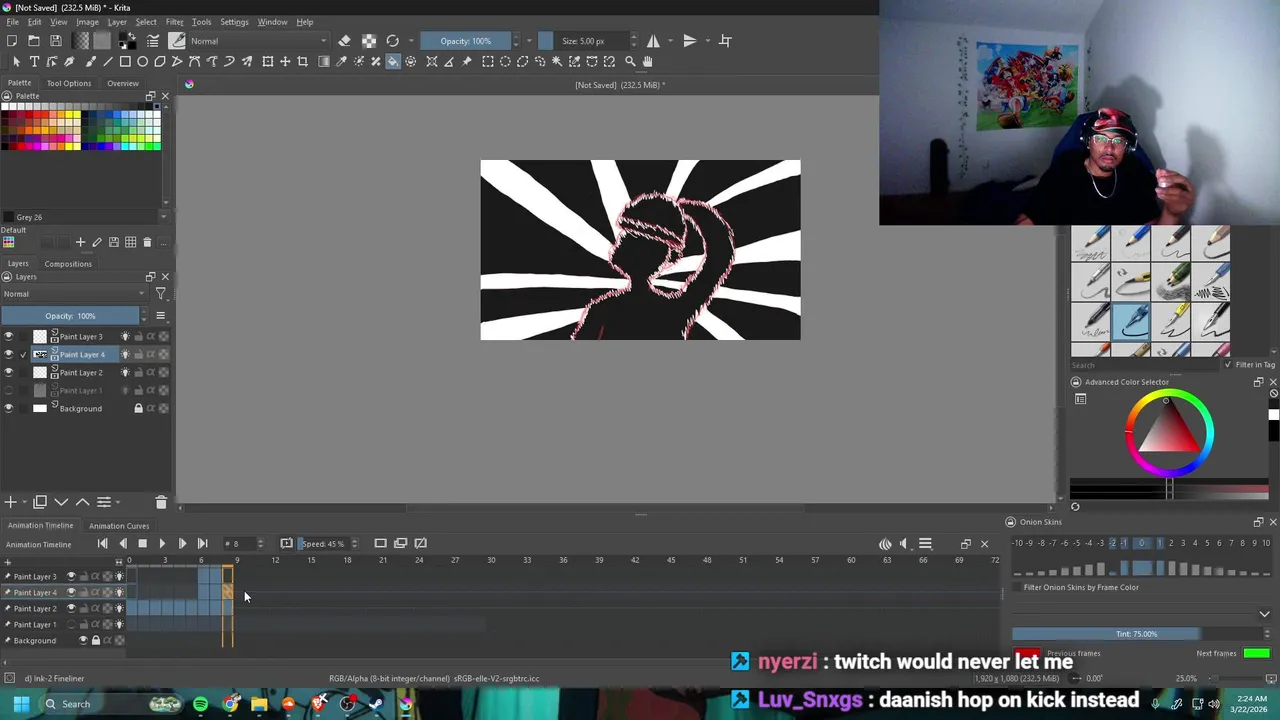
Task: Go to next frame
Action: (x=182, y=544)
